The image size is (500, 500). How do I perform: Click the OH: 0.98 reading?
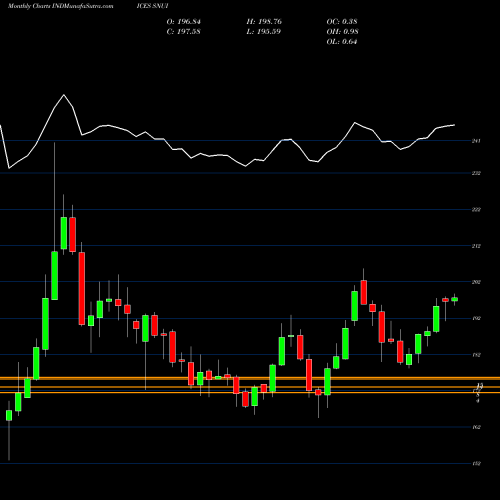(x=343, y=32)
